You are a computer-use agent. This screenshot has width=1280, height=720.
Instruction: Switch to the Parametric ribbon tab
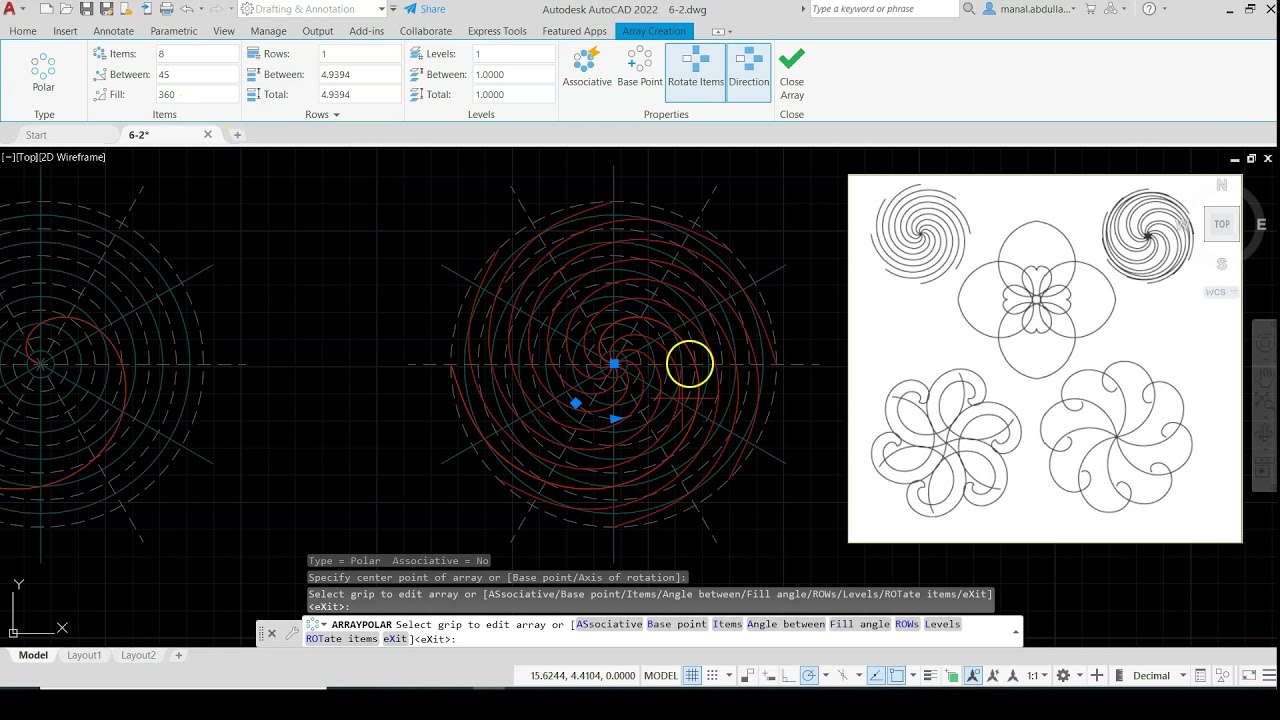[x=174, y=31]
